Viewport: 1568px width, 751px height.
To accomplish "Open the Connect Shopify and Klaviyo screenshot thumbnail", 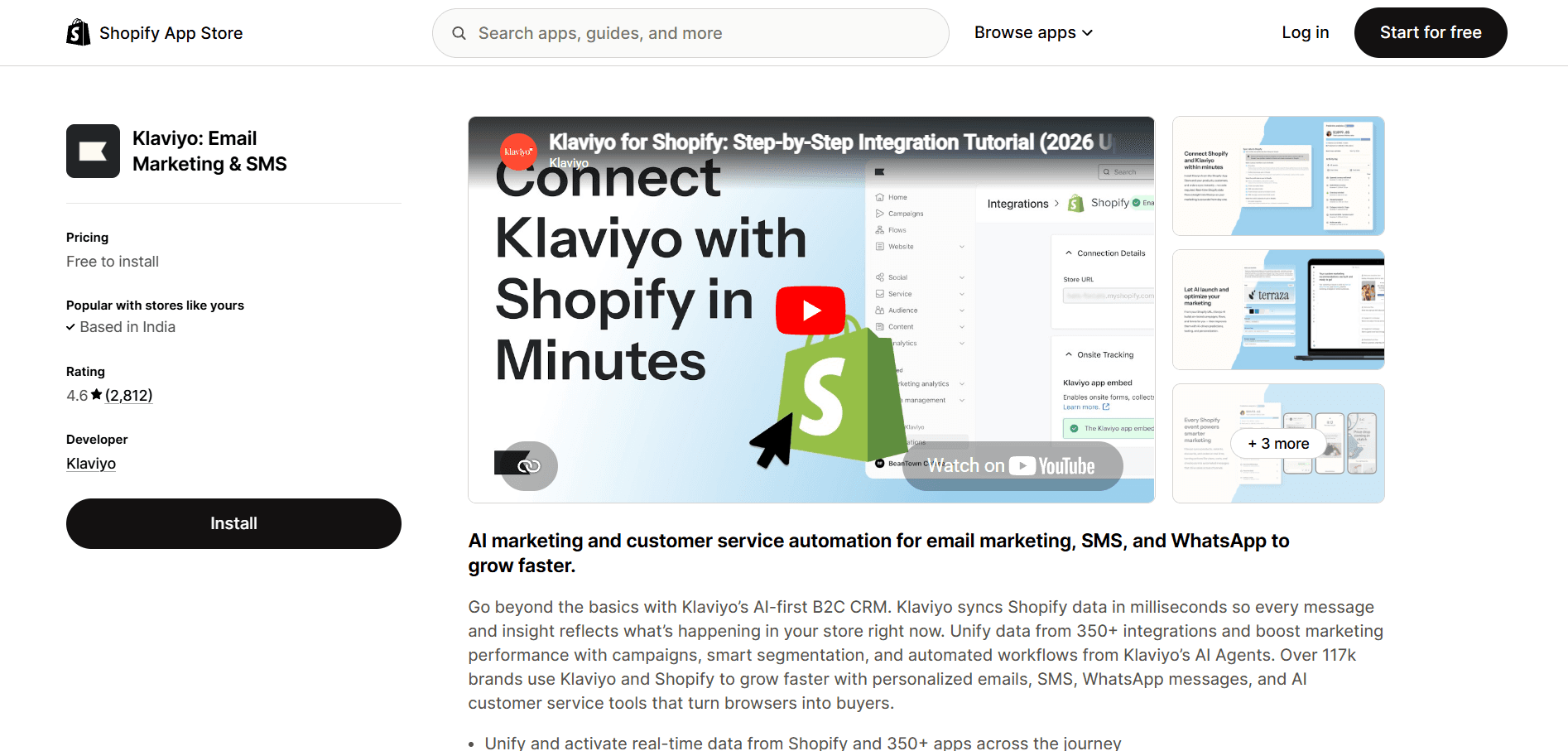I will (1278, 176).
